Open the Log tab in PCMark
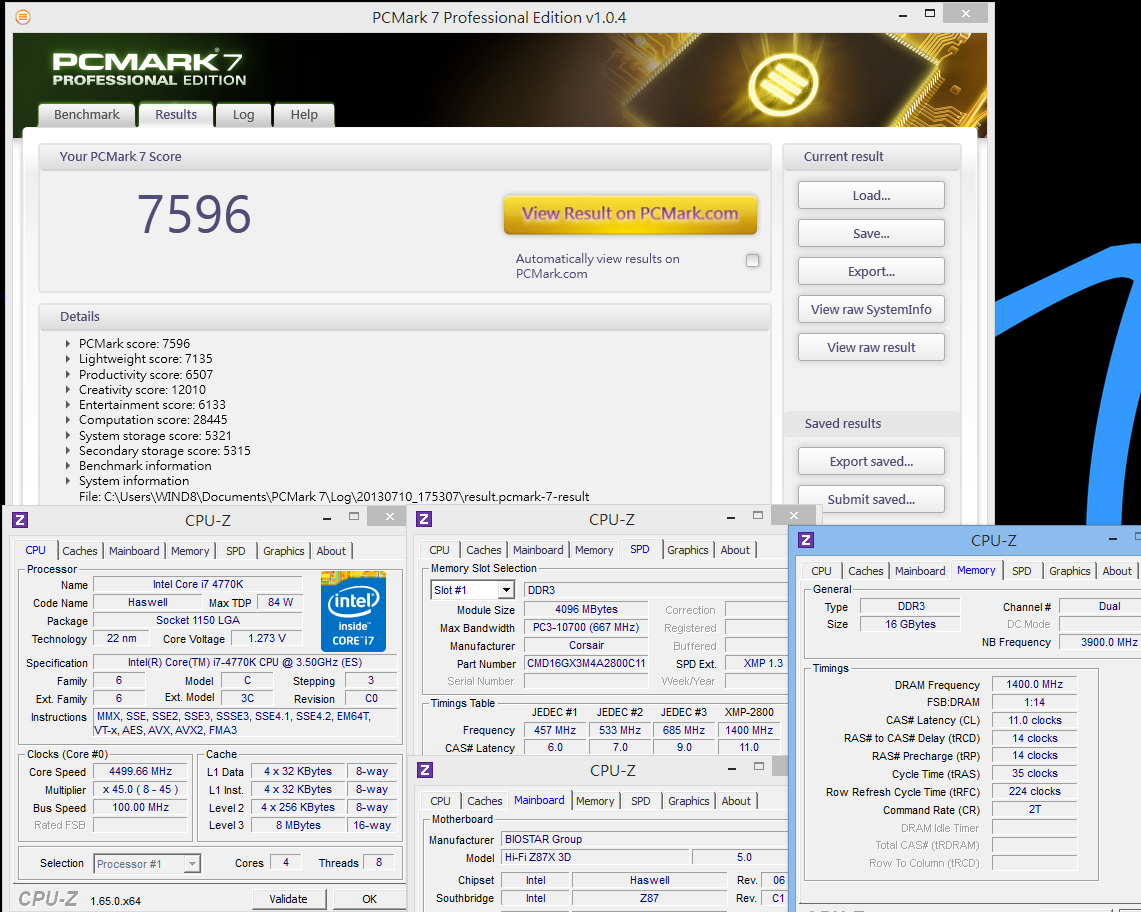 click(244, 115)
